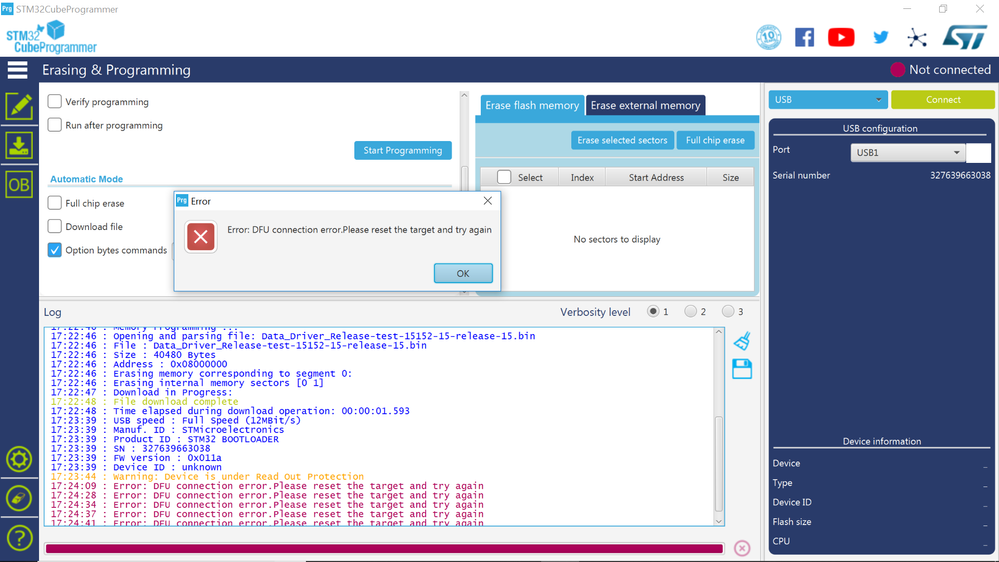This screenshot has width=999, height=562.
Task: Click the Index column header
Action: 582,177
